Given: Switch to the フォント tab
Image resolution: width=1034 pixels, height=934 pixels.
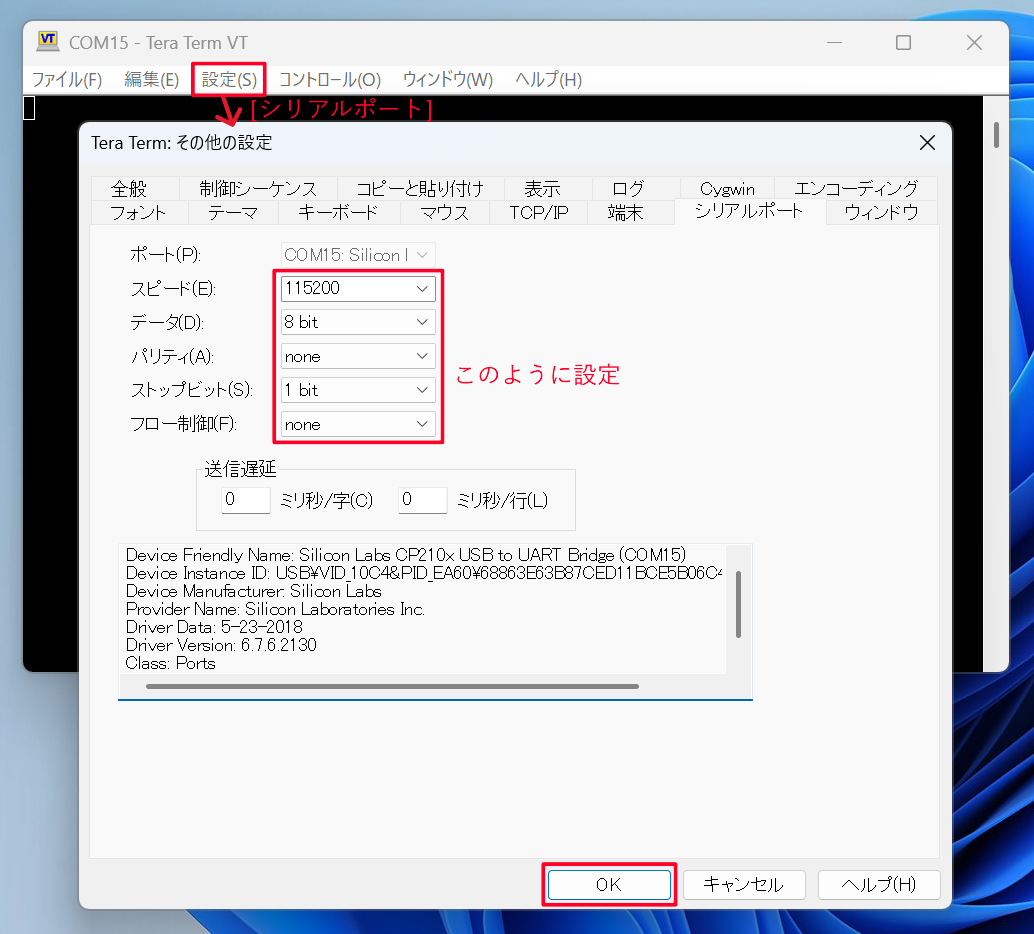Looking at the screenshot, I should tap(138, 213).
